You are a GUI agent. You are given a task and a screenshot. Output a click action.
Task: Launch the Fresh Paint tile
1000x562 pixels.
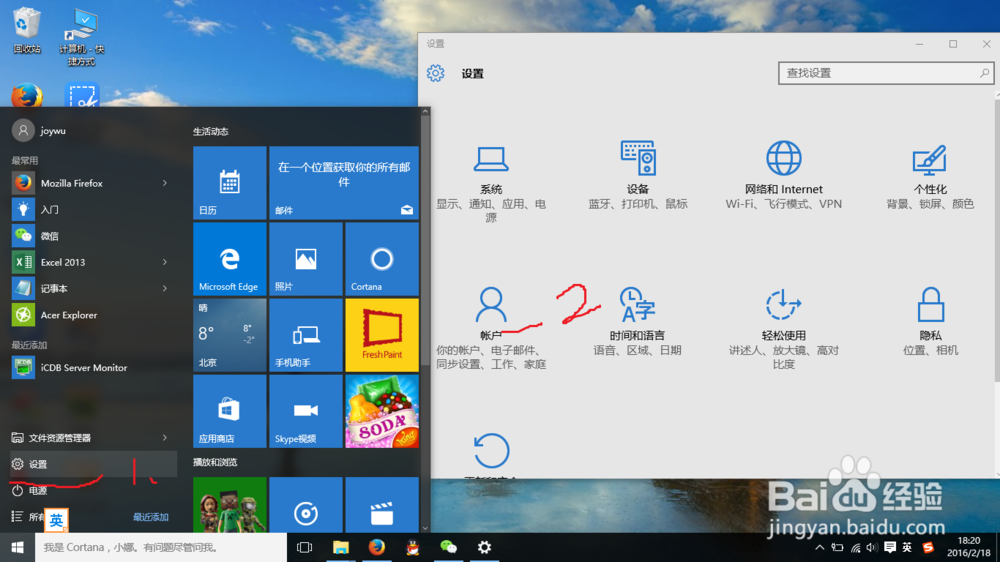point(381,335)
